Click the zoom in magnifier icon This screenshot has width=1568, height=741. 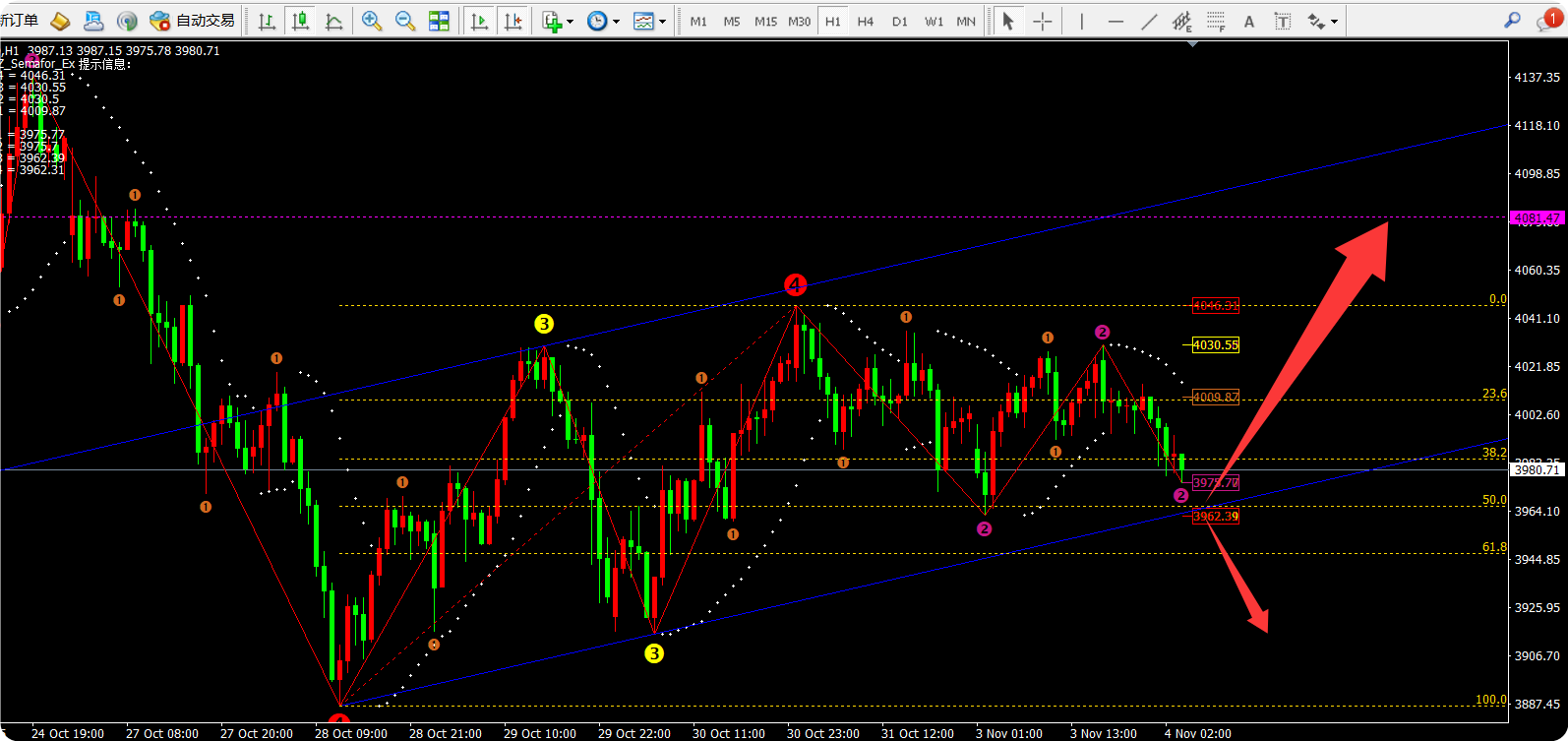point(372,21)
